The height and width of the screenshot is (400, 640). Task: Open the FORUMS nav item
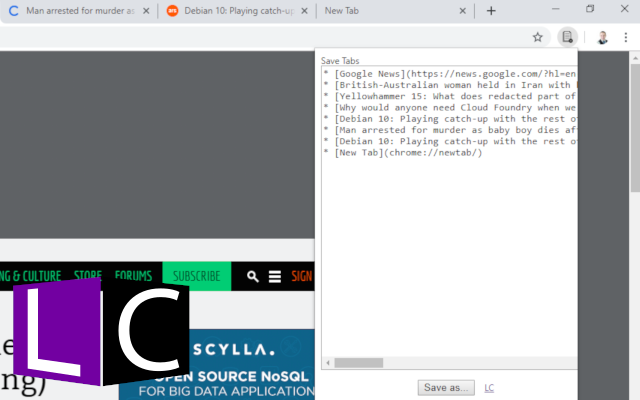click(133, 276)
